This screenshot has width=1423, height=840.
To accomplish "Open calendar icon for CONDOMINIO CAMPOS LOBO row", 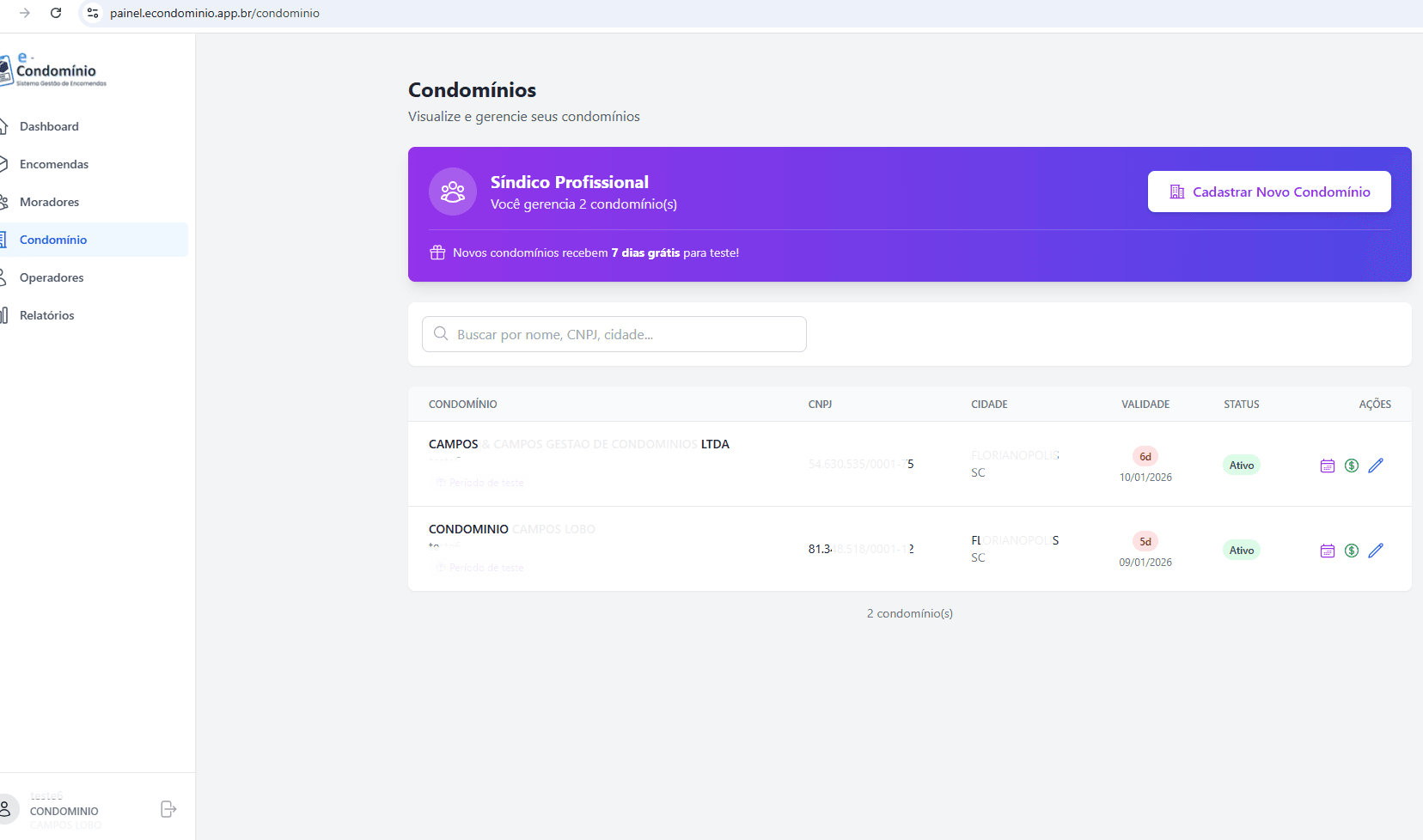I will tap(1328, 551).
